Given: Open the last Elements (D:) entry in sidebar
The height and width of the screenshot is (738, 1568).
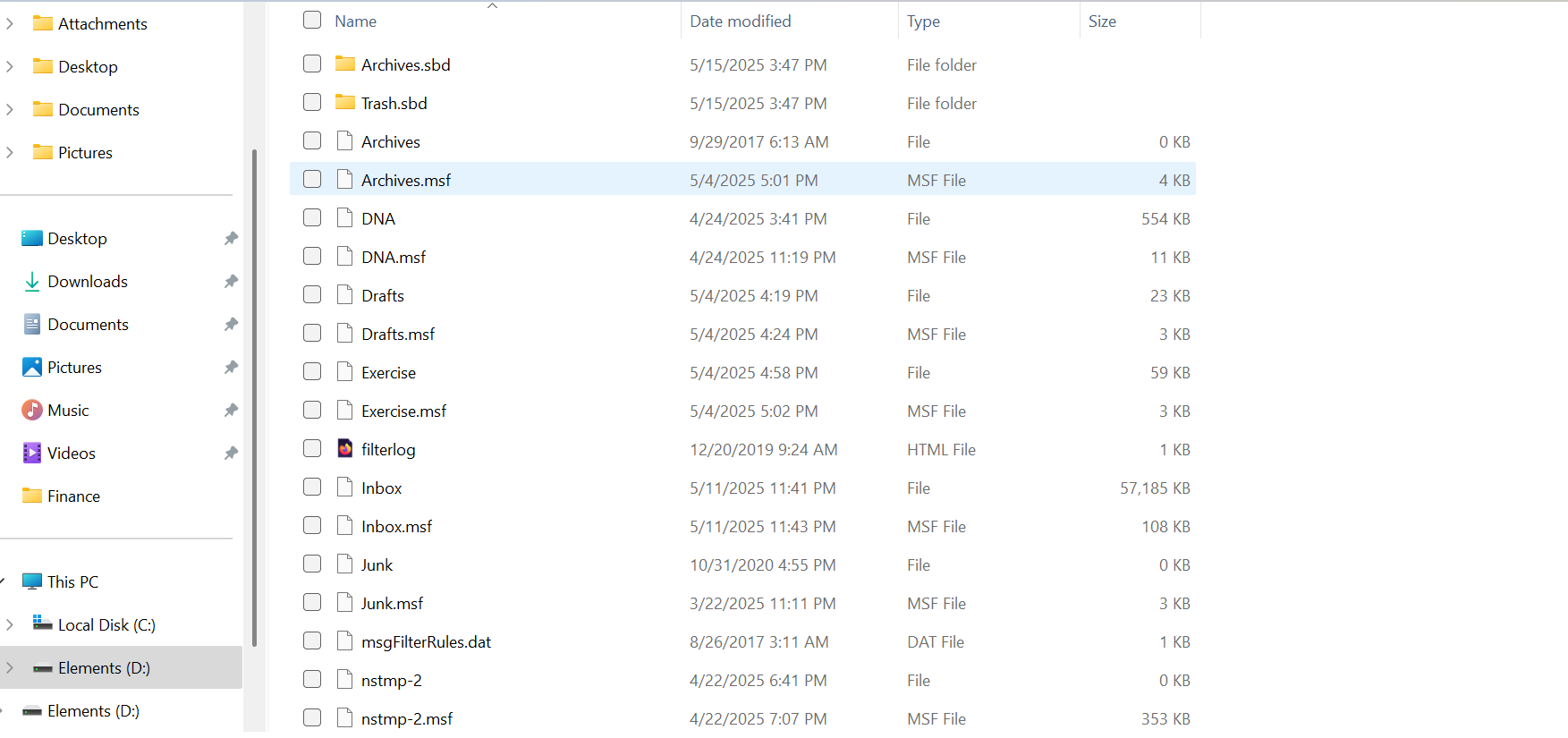Looking at the screenshot, I should [x=93, y=710].
